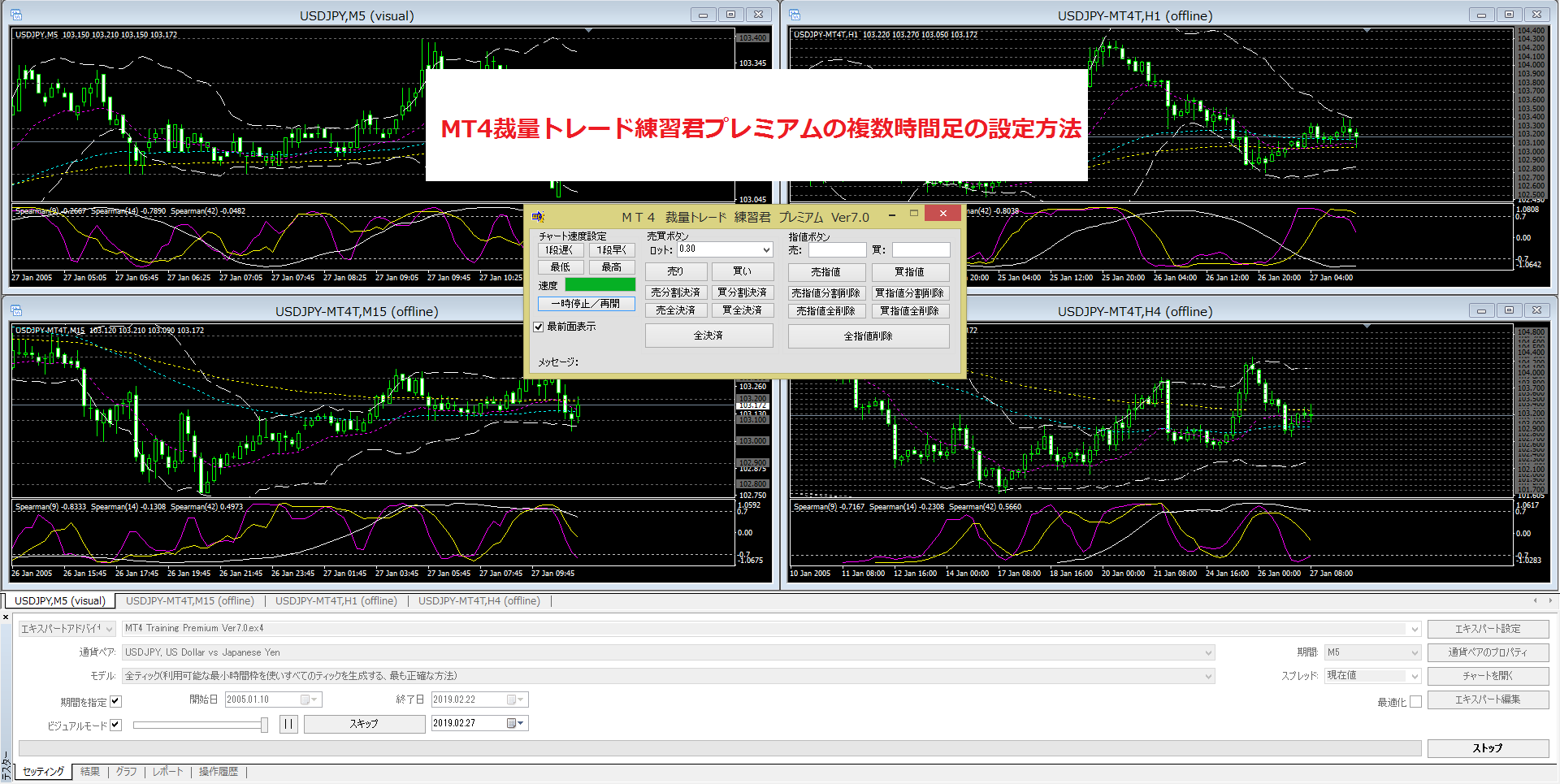This screenshot has width=1560, height=784.
Task: Open the skip-to date calendar 2019.02.27
Action: 517,723
